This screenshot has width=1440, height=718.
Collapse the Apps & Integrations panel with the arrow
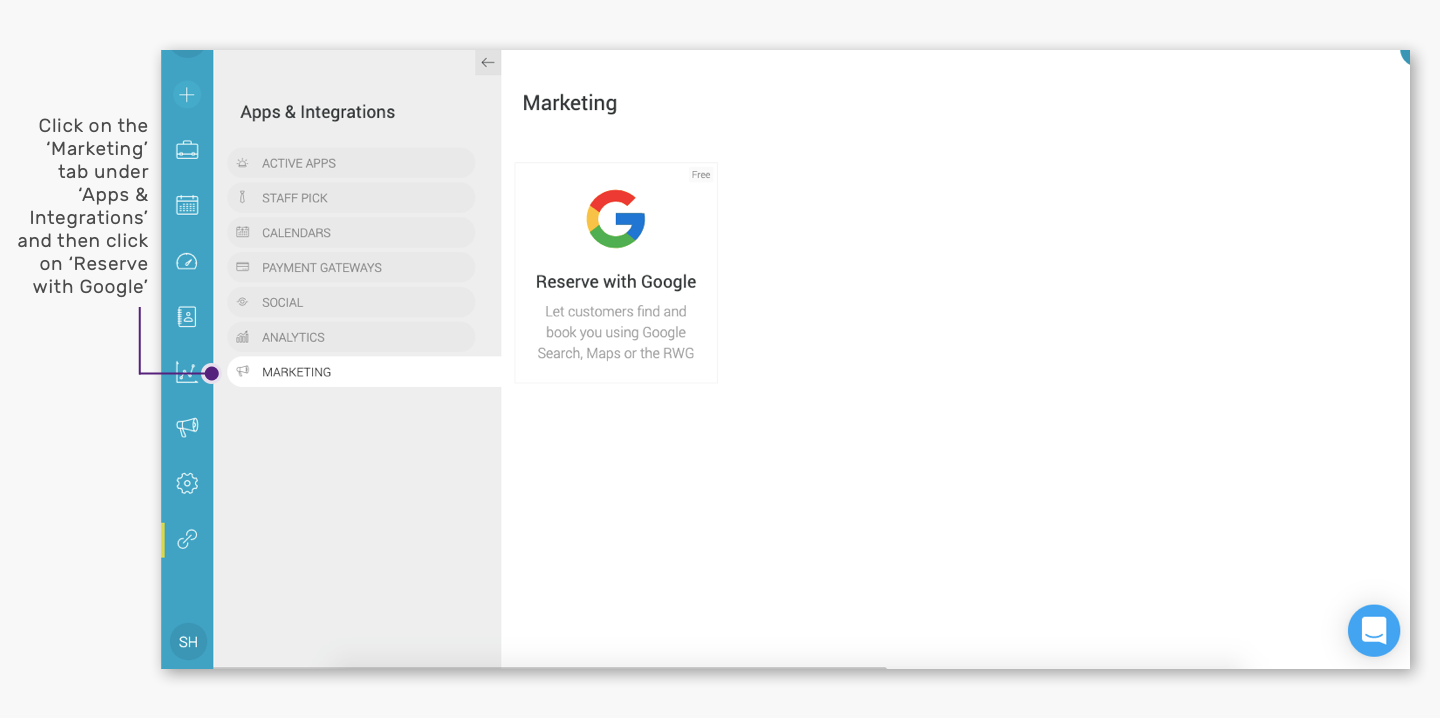click(x=488, y=62)
